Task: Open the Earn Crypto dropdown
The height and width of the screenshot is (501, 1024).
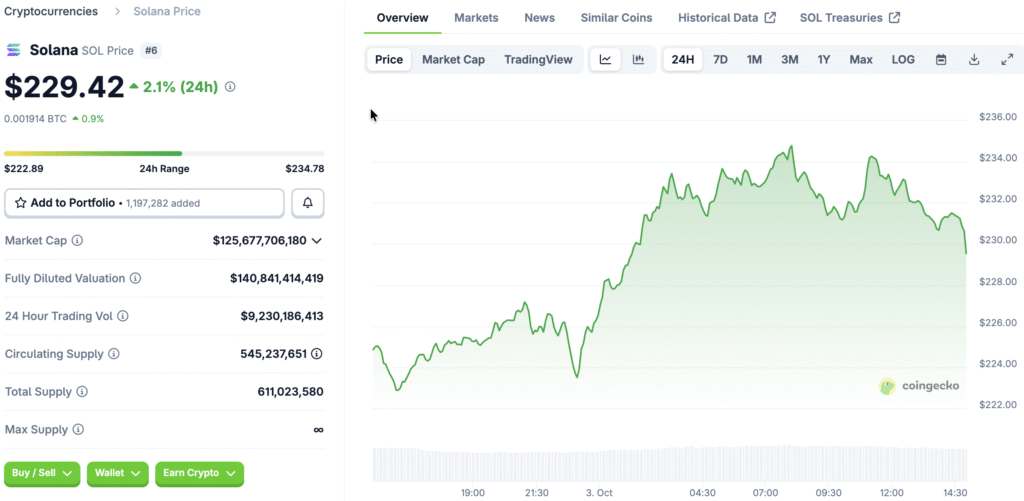Action: click(x=199, y=473)
